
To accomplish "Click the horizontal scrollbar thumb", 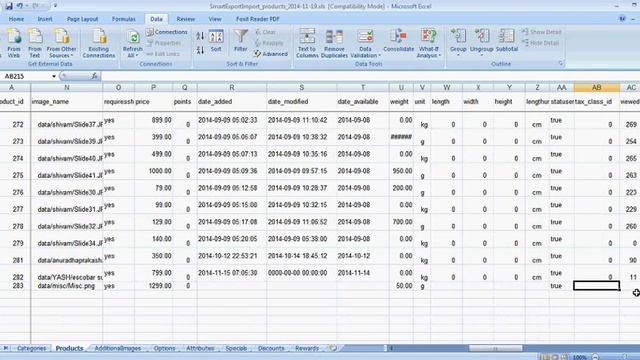I will pos(495,348).
